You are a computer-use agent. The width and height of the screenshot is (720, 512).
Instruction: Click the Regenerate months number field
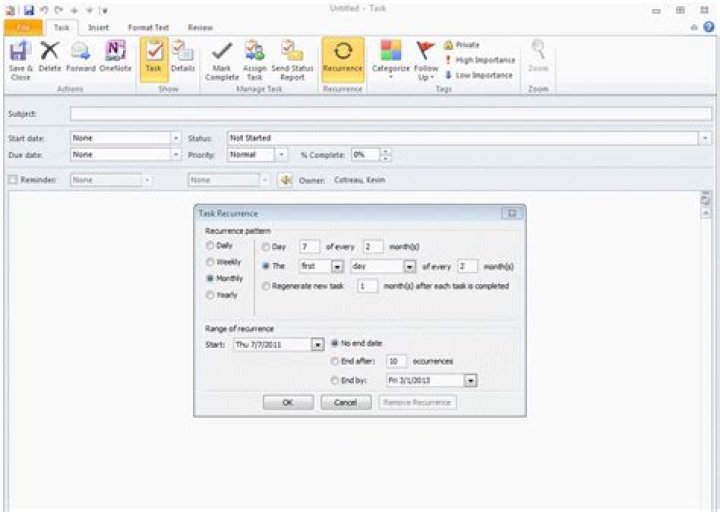click(x=367, y=286)
